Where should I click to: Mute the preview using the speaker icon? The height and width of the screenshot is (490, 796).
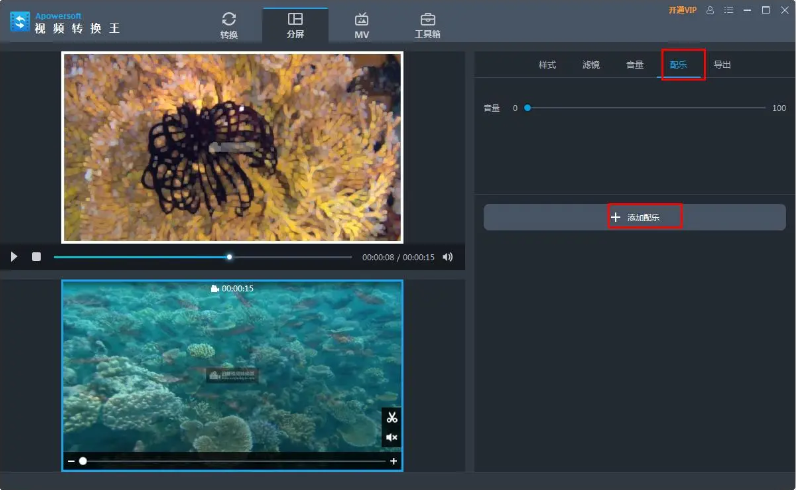pyautogui.click(x=447, y=257)
